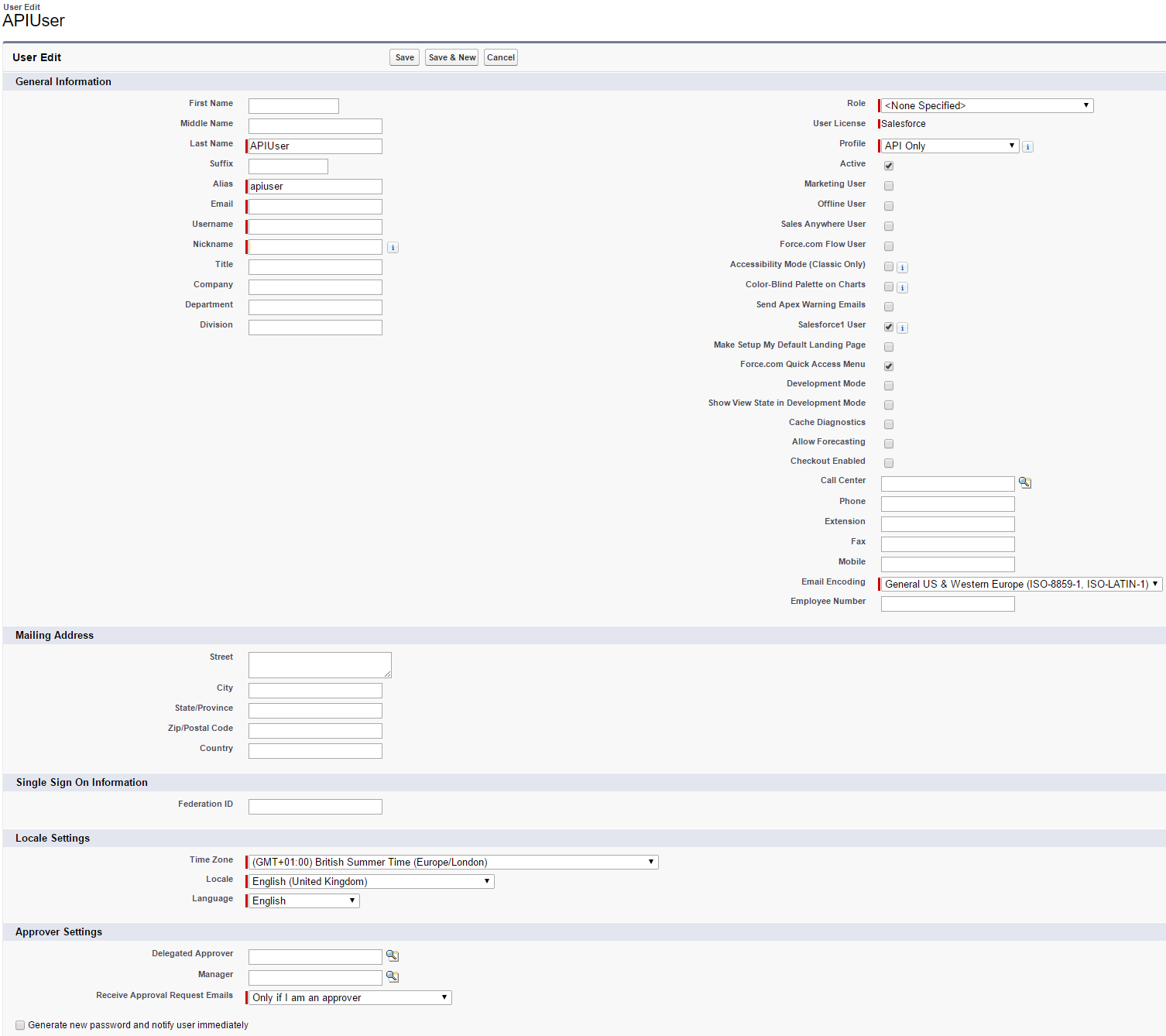This screenshot has width=1166, height=1036.
Task: Open the Salesforce1 User info icon
Action: [x=903, y=328]
